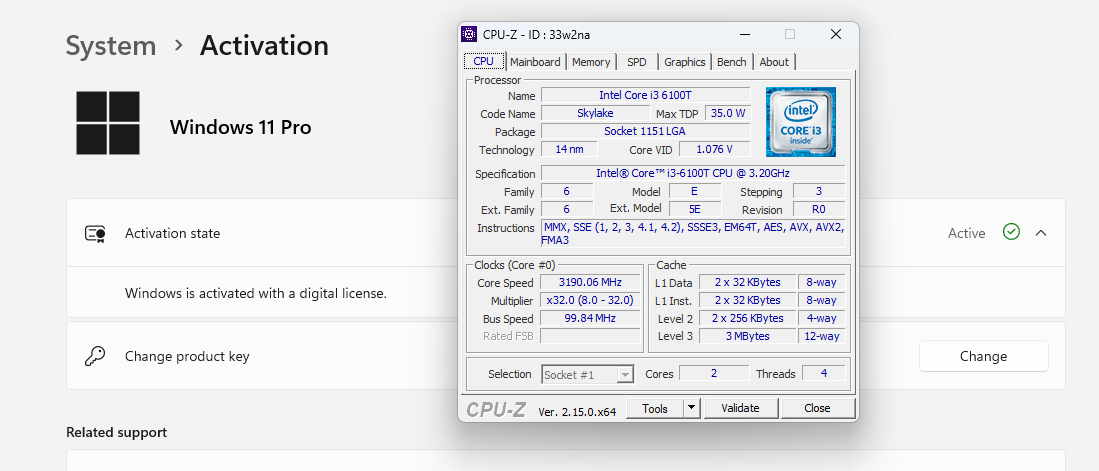Viewport: 1099px width, 471px height.
Task: Close the CPU-Z window with X
Action: coord(835,34)
